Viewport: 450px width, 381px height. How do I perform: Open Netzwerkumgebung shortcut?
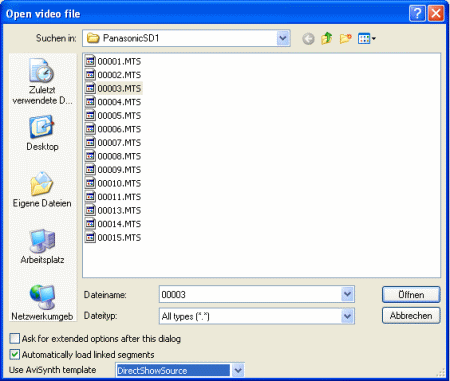pyautogui.click(x=42, y=303)
